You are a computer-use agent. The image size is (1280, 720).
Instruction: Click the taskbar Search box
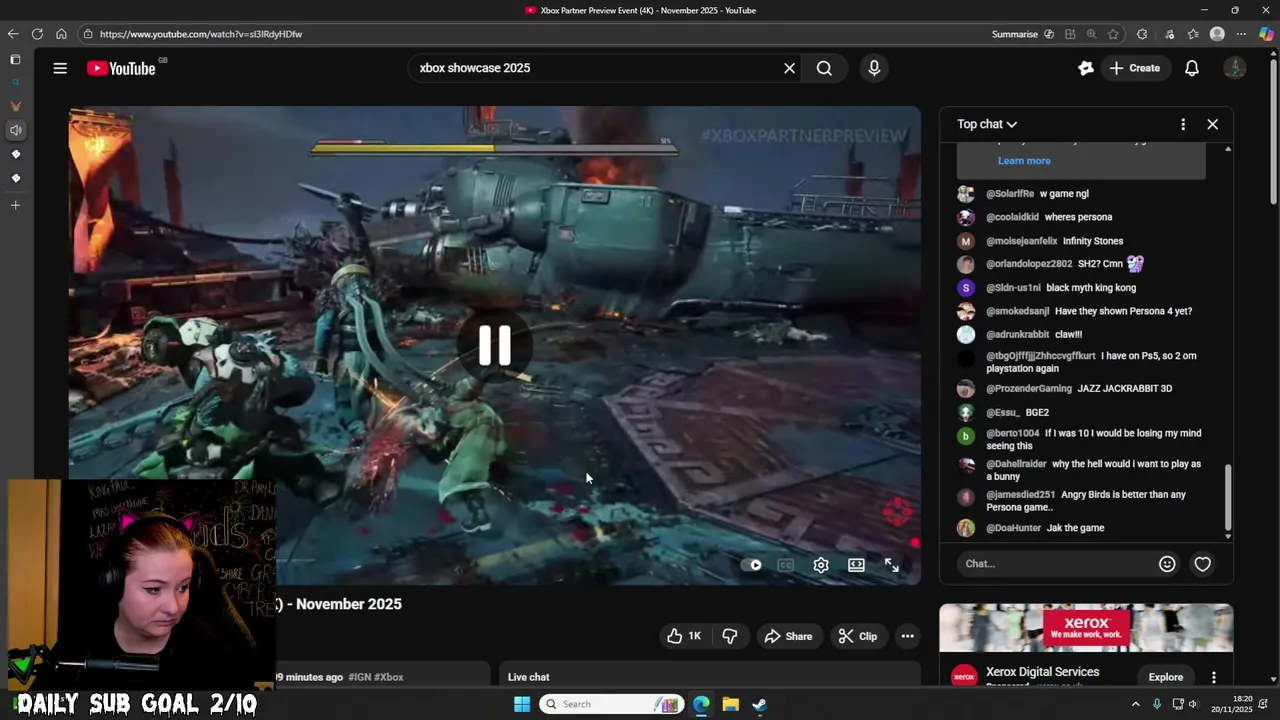612,704
